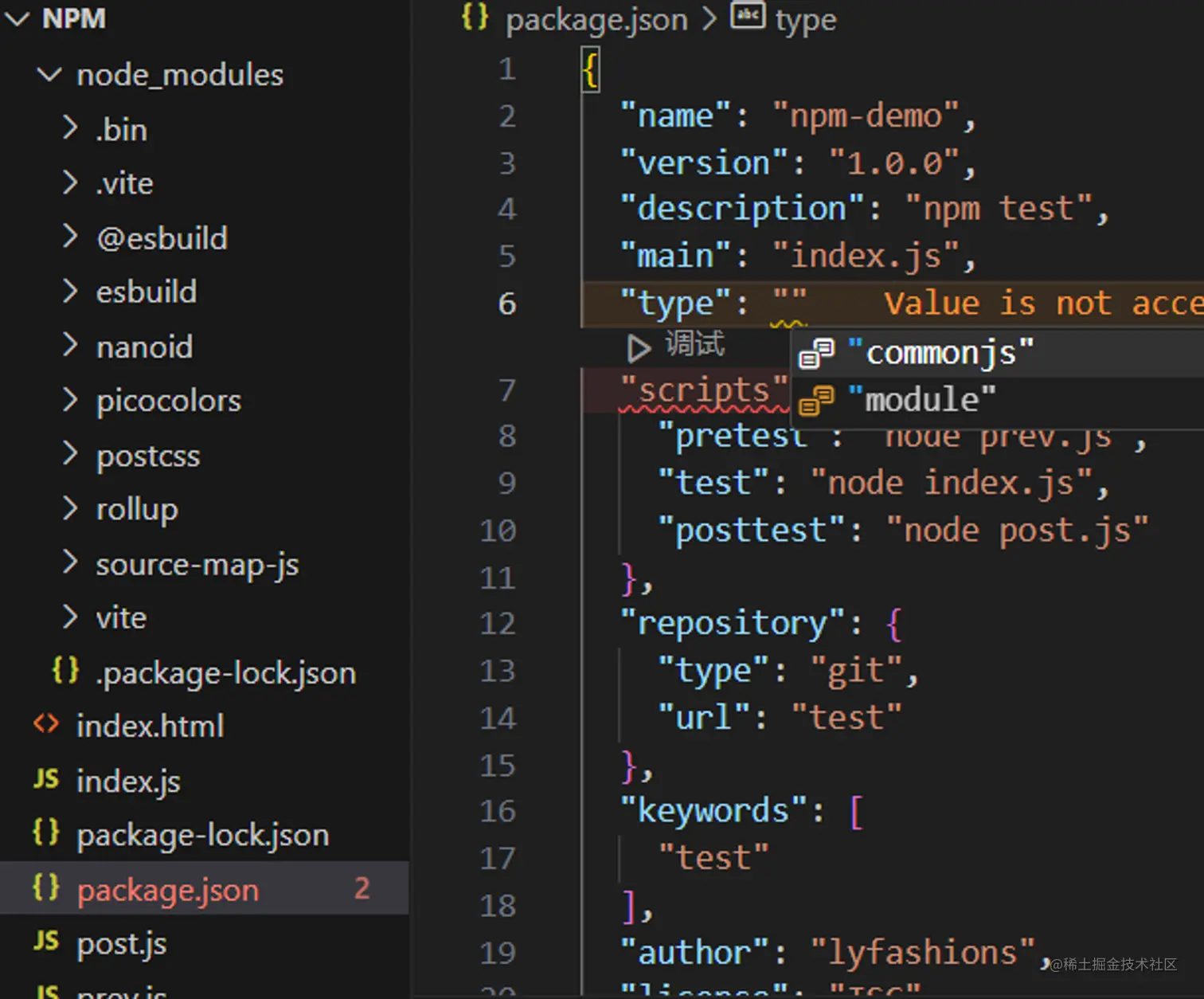Viewport: 1204px width, 999px height.
Task: Click the "repository" key on line 12
Action: point(733,624)
